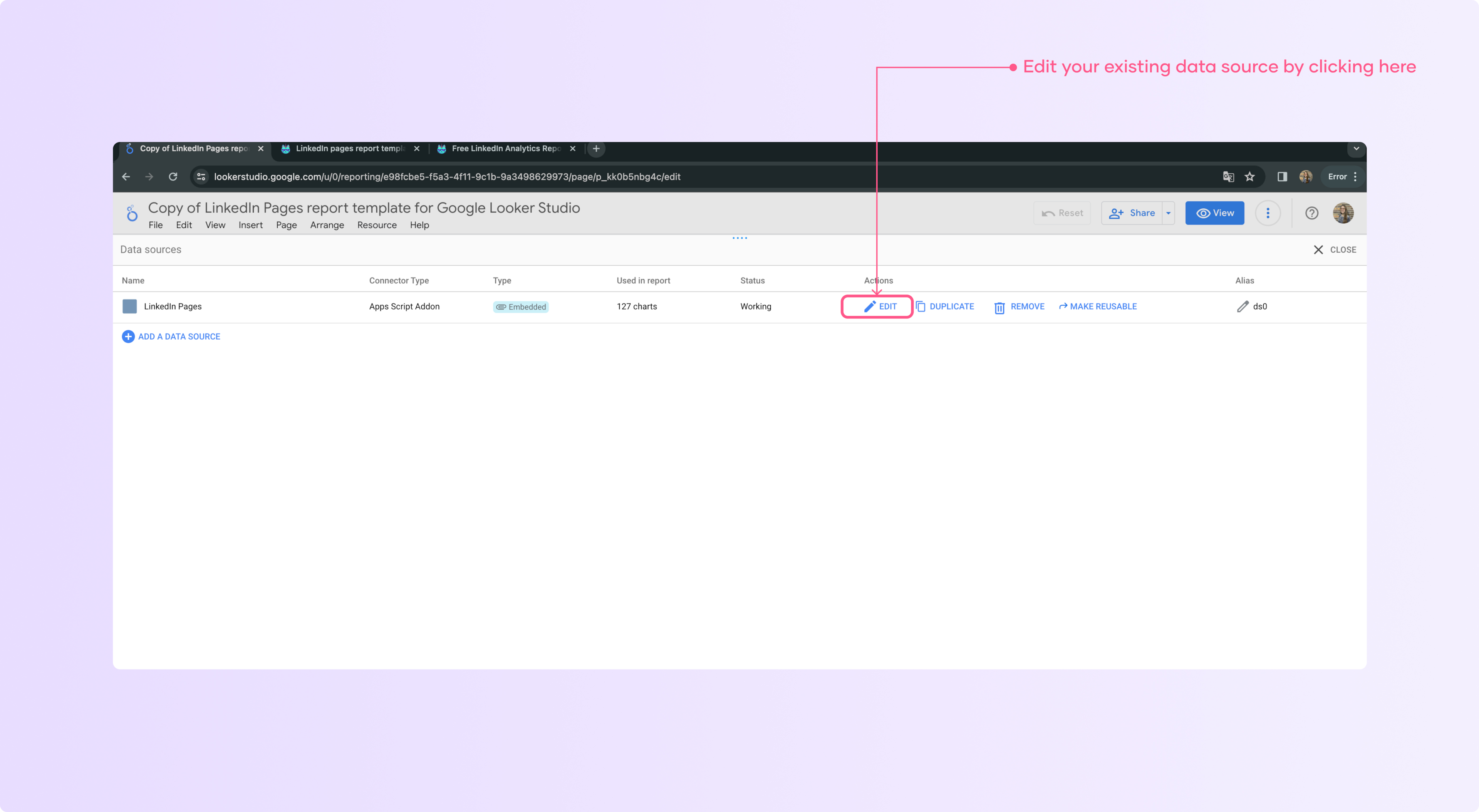Click the browser address bar URL
The width and height of the screenshot is (1479, 812).
[x=447, y=177]
